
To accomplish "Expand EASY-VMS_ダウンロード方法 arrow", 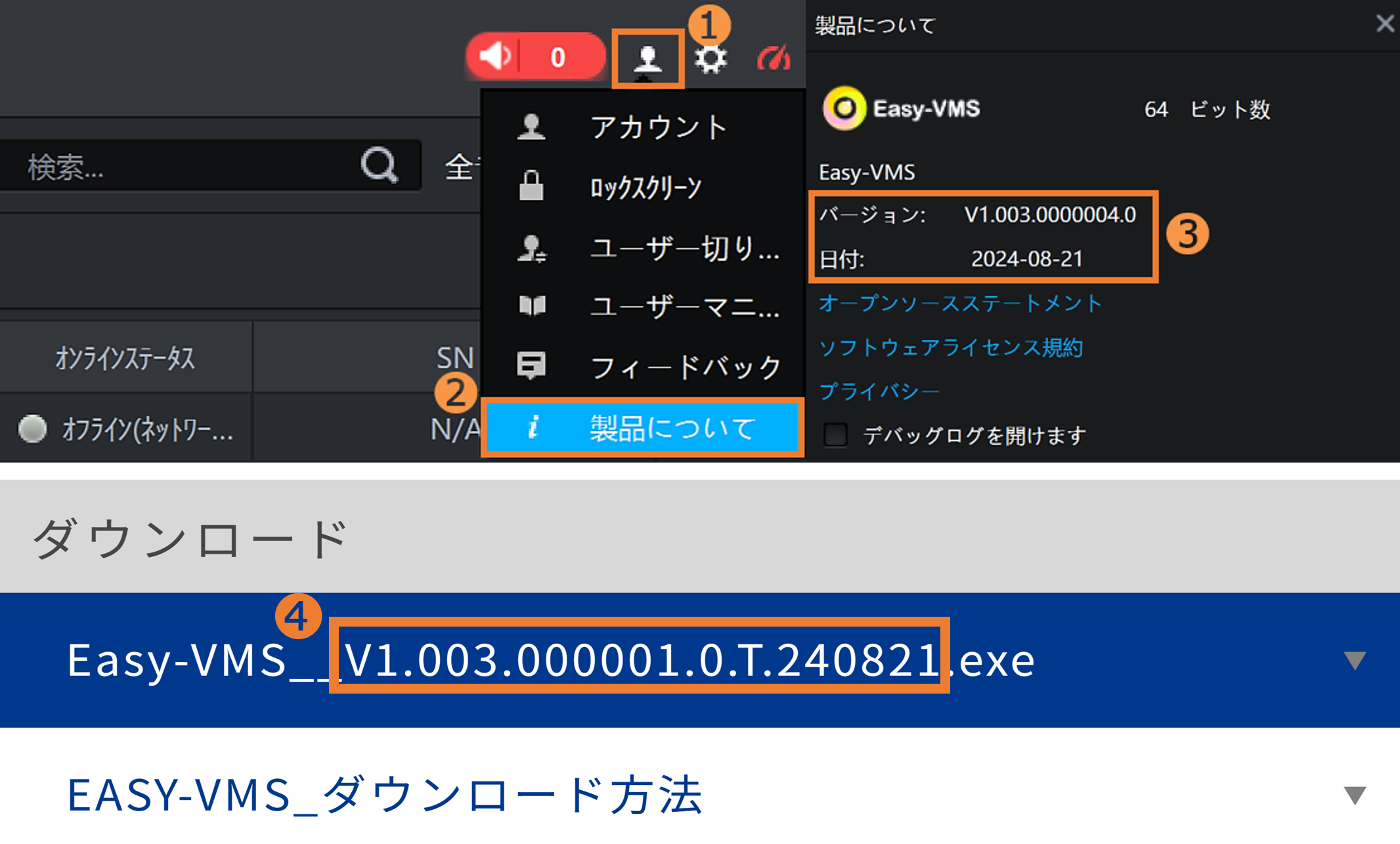I will click(1354, 795).
